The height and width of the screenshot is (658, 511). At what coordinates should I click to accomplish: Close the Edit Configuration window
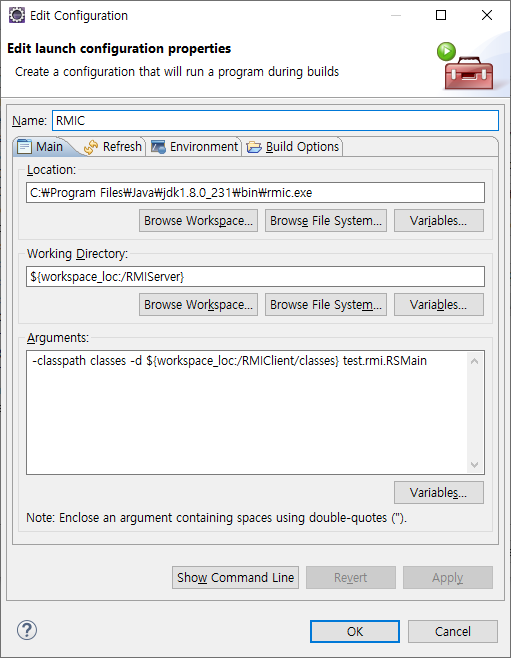pyautogui.click(x=487, y=15)
